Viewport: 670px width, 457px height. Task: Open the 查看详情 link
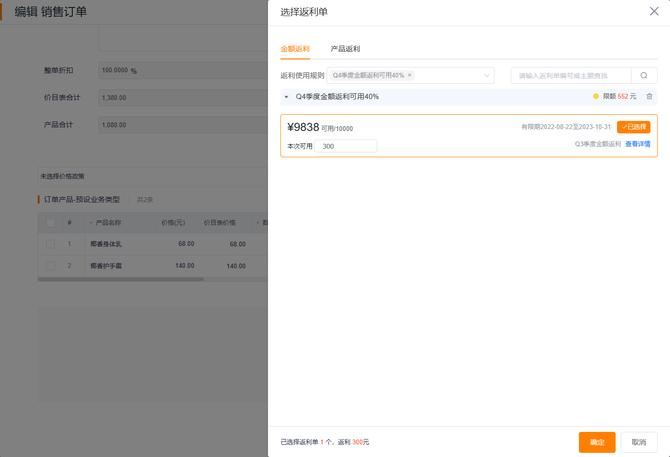click(637, 144)
